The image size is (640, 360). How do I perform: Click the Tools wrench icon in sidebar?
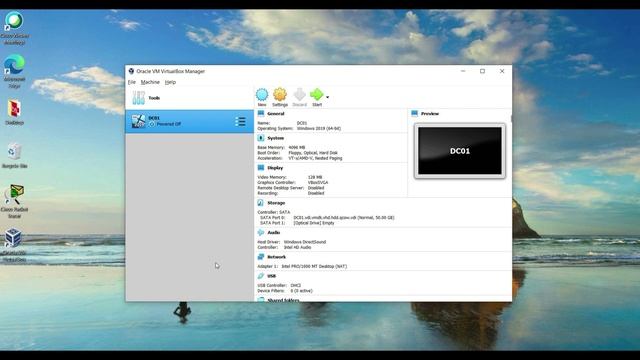click(138, 98)
